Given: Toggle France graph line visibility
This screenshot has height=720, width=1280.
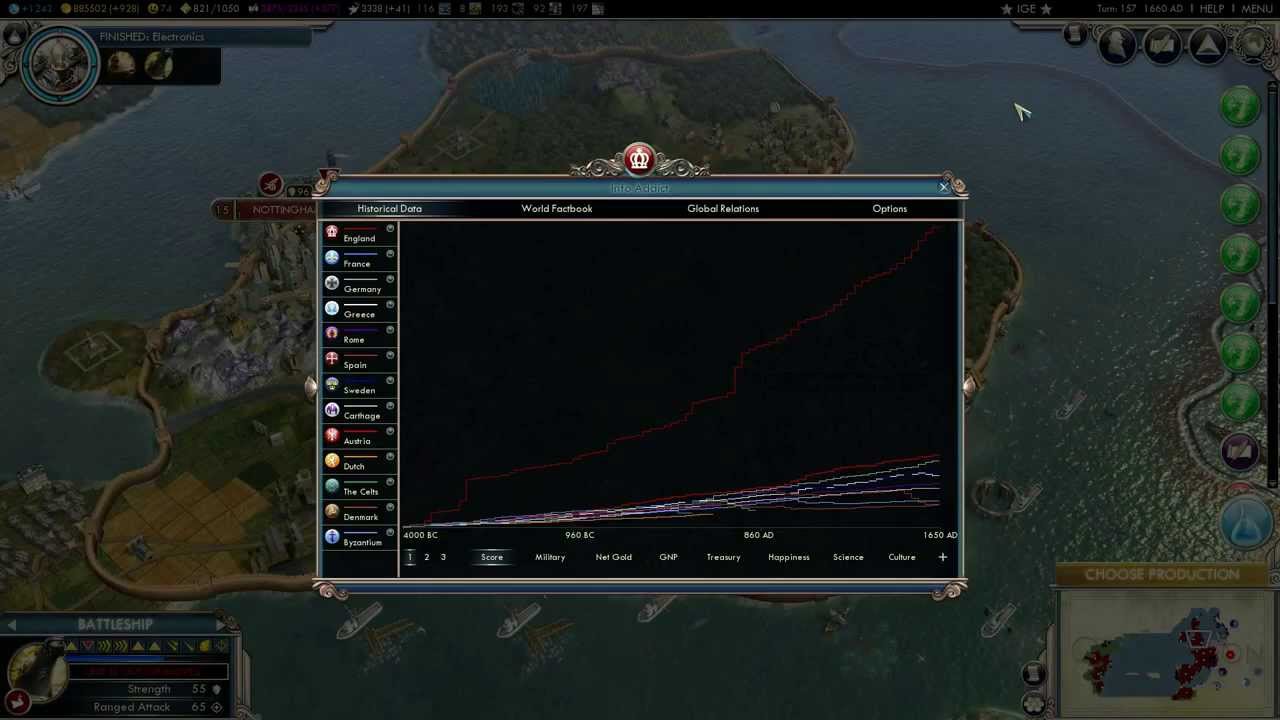Looking at the screenshot, I should tap(390, 254).
